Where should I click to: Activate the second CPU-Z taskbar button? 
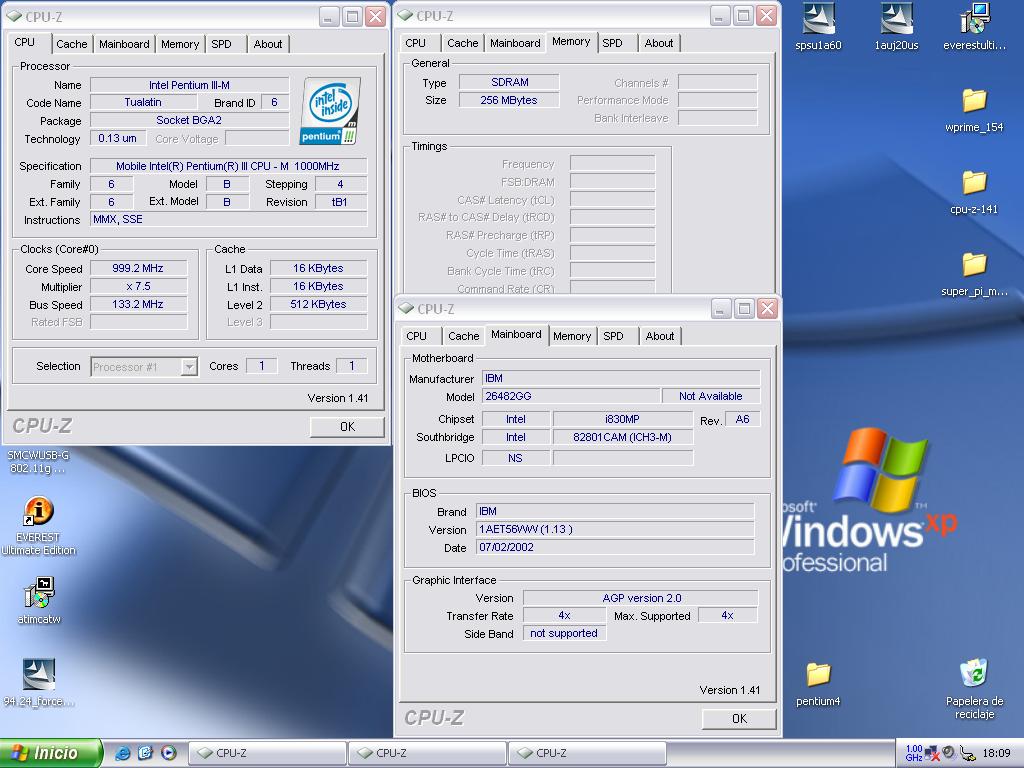pos(427,753)
